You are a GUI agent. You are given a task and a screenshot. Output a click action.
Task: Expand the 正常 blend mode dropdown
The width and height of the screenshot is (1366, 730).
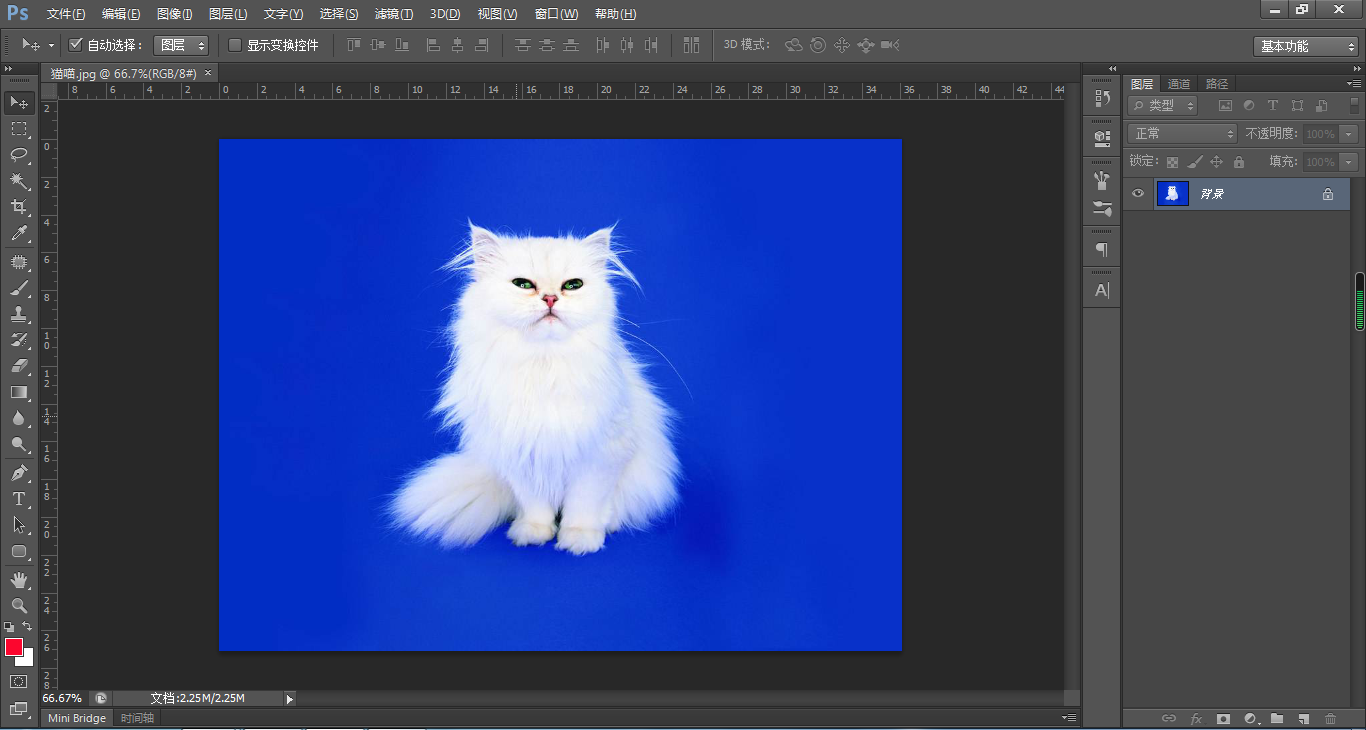click(x=1183, y=134)
